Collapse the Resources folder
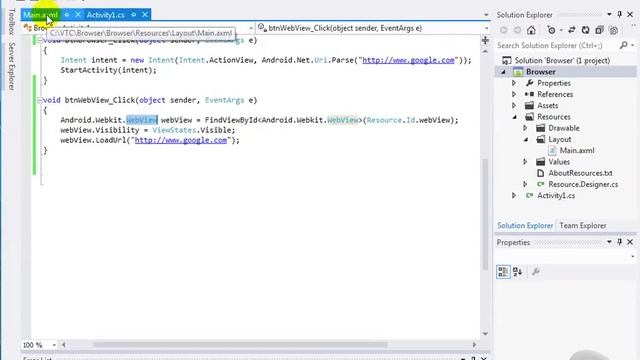Image resolution: width=640 pixels, height=360 pixels. (514, 117)
